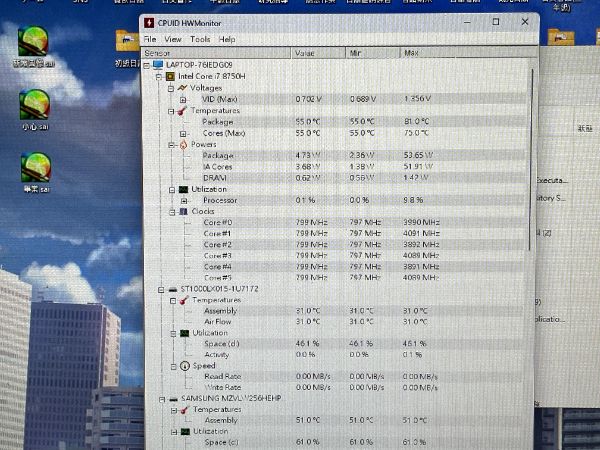This screenshot has width=600, height=450.
Task: Select the Package temperature row
Action: pos(362,122)
